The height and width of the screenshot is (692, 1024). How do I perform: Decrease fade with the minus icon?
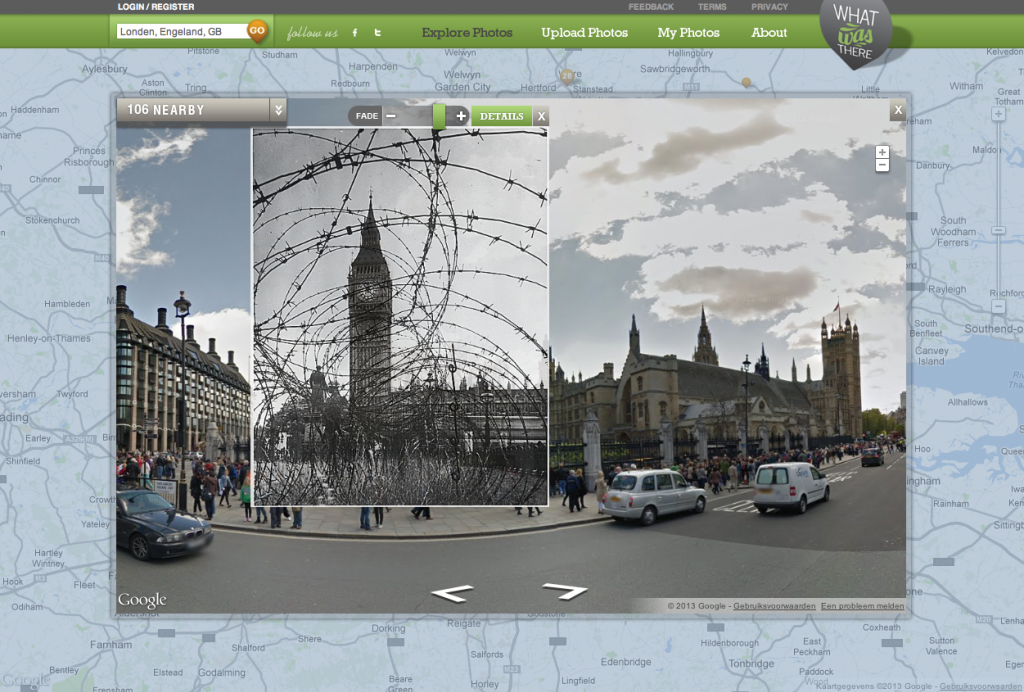(391, 116)
